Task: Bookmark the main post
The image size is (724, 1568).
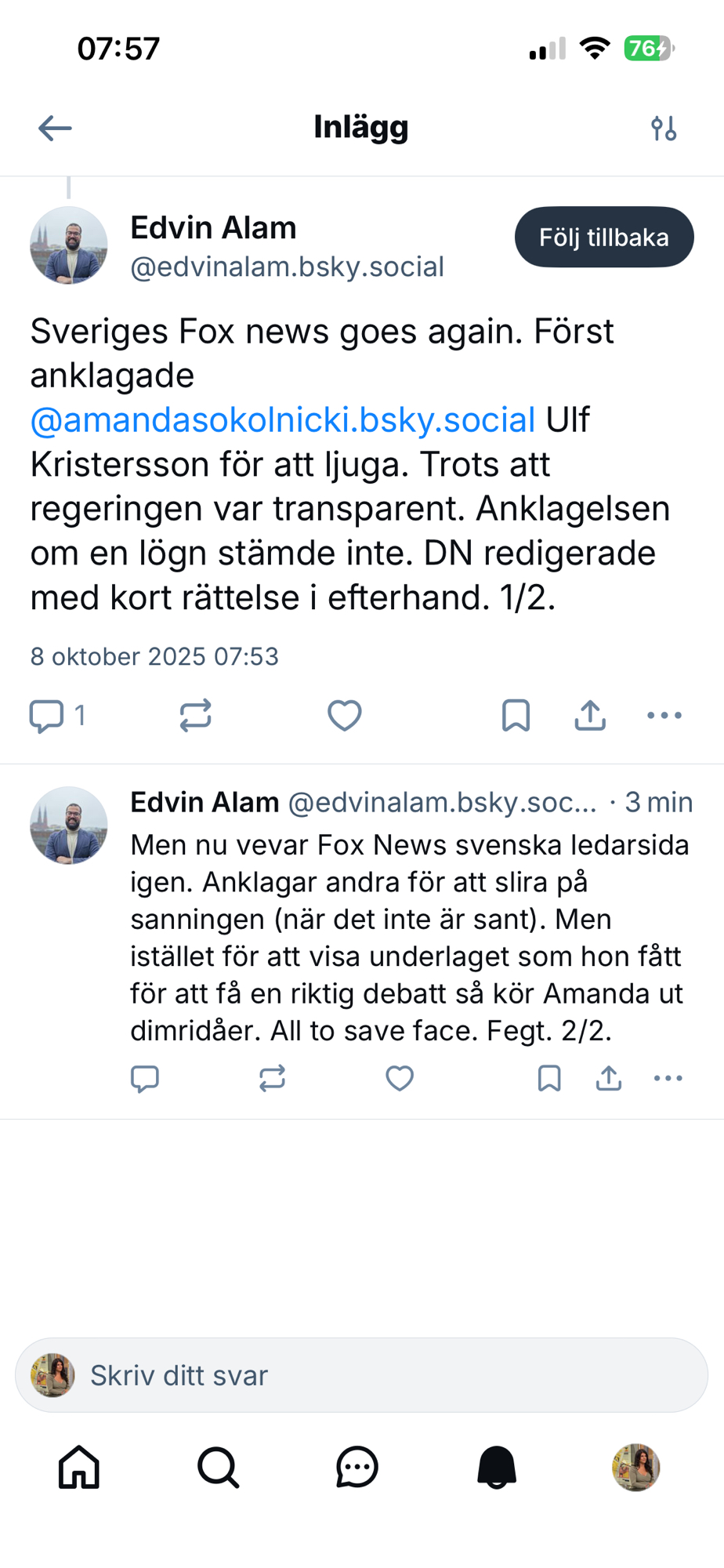Action: click(516, 716)
